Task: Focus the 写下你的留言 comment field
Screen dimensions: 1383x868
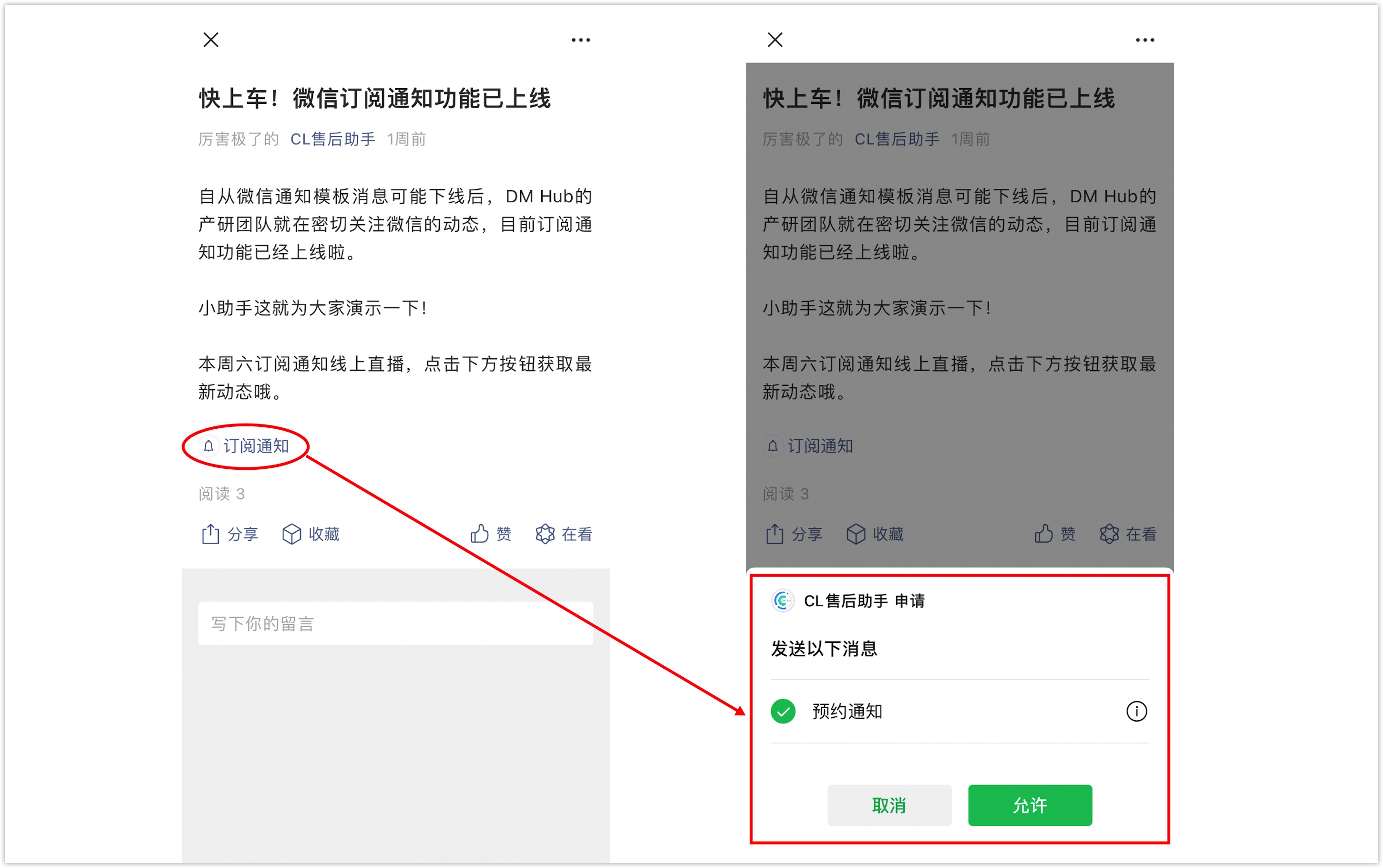Action: pyautogui.click(x=395, y=623)
